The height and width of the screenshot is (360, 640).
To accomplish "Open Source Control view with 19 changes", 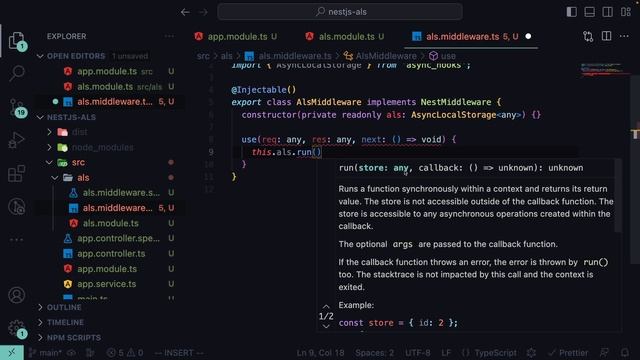I will (x=17, y=108).
